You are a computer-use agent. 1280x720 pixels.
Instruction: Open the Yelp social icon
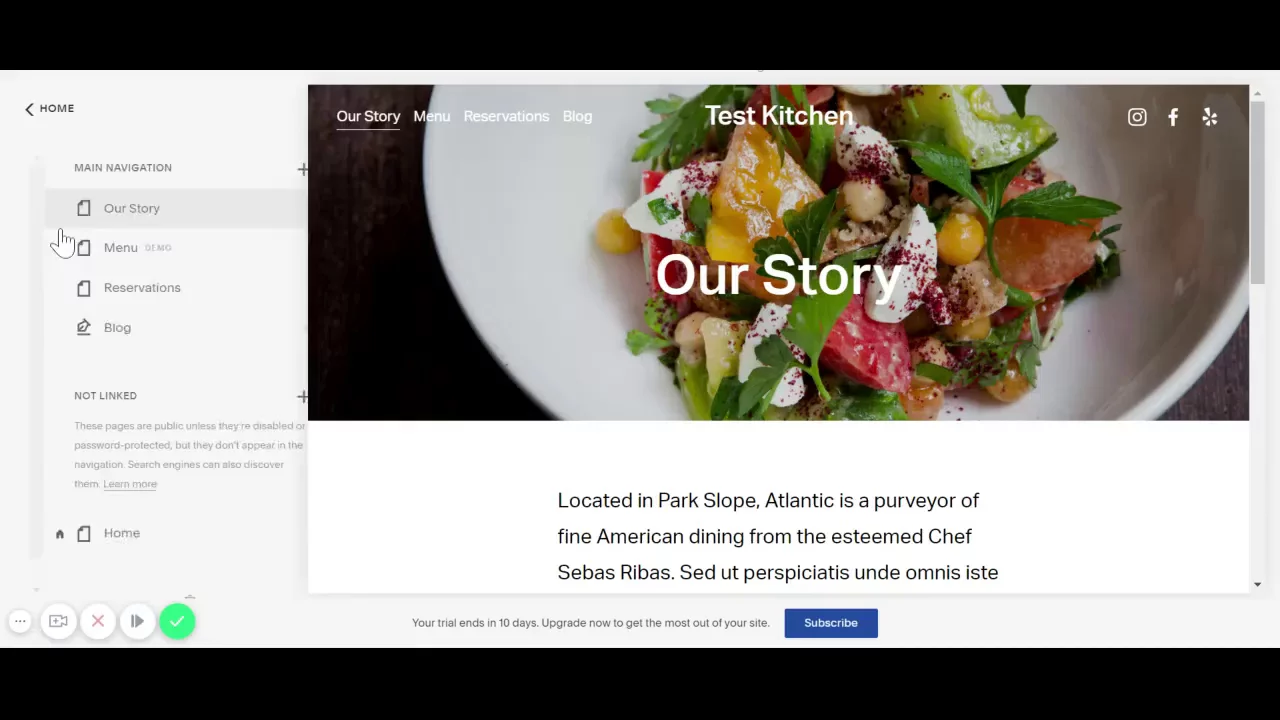click(x=1210, y=117)
